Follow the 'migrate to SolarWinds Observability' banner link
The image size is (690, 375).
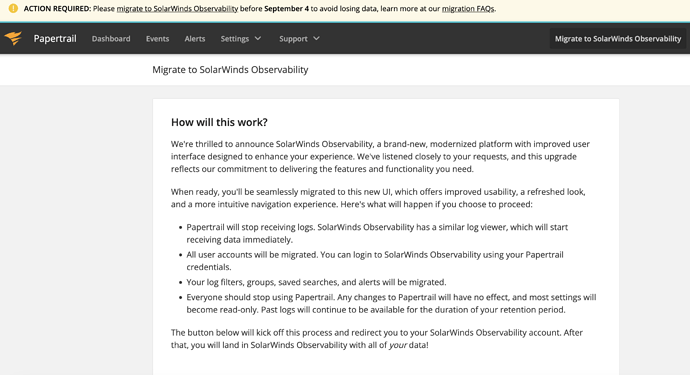point(177,9)
